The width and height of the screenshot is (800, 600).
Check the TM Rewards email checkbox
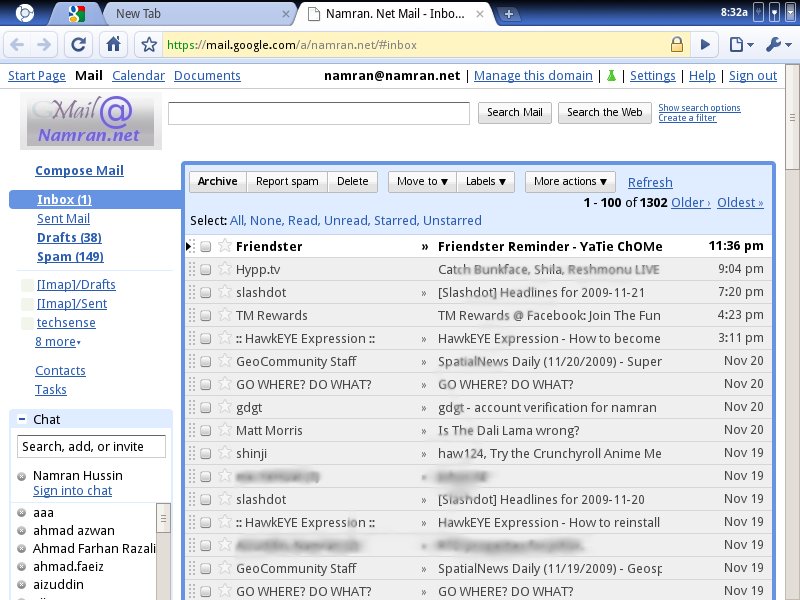(205, 315)
